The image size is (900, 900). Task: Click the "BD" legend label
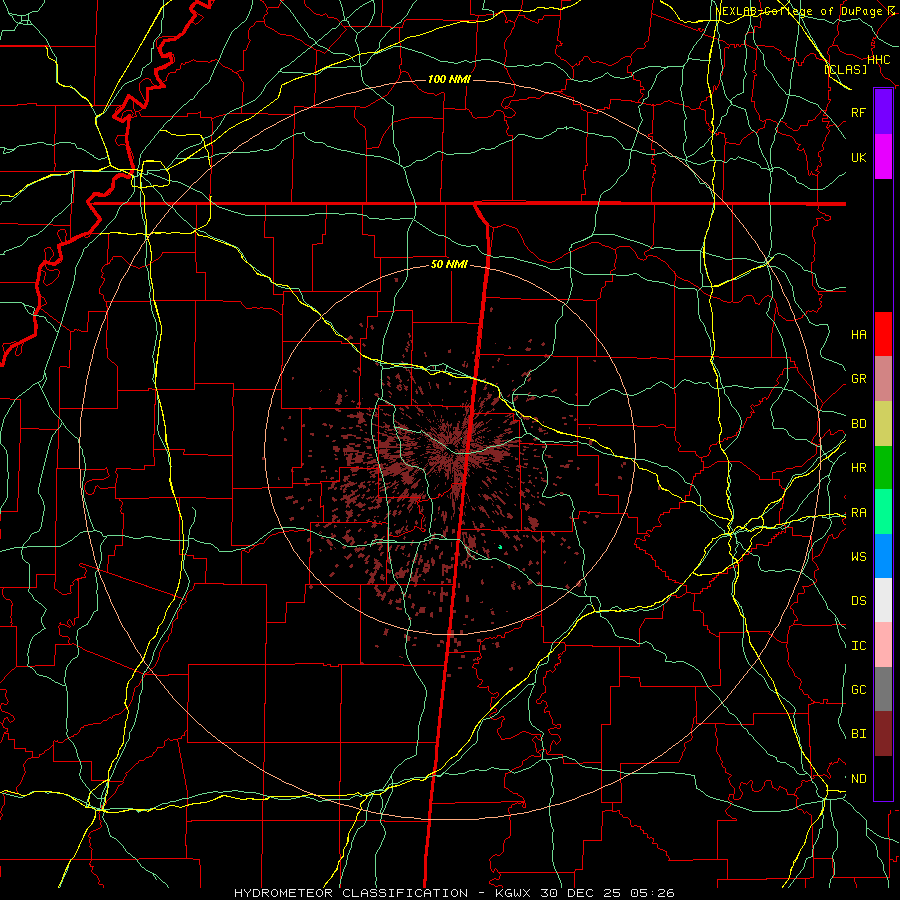(858, 424)
